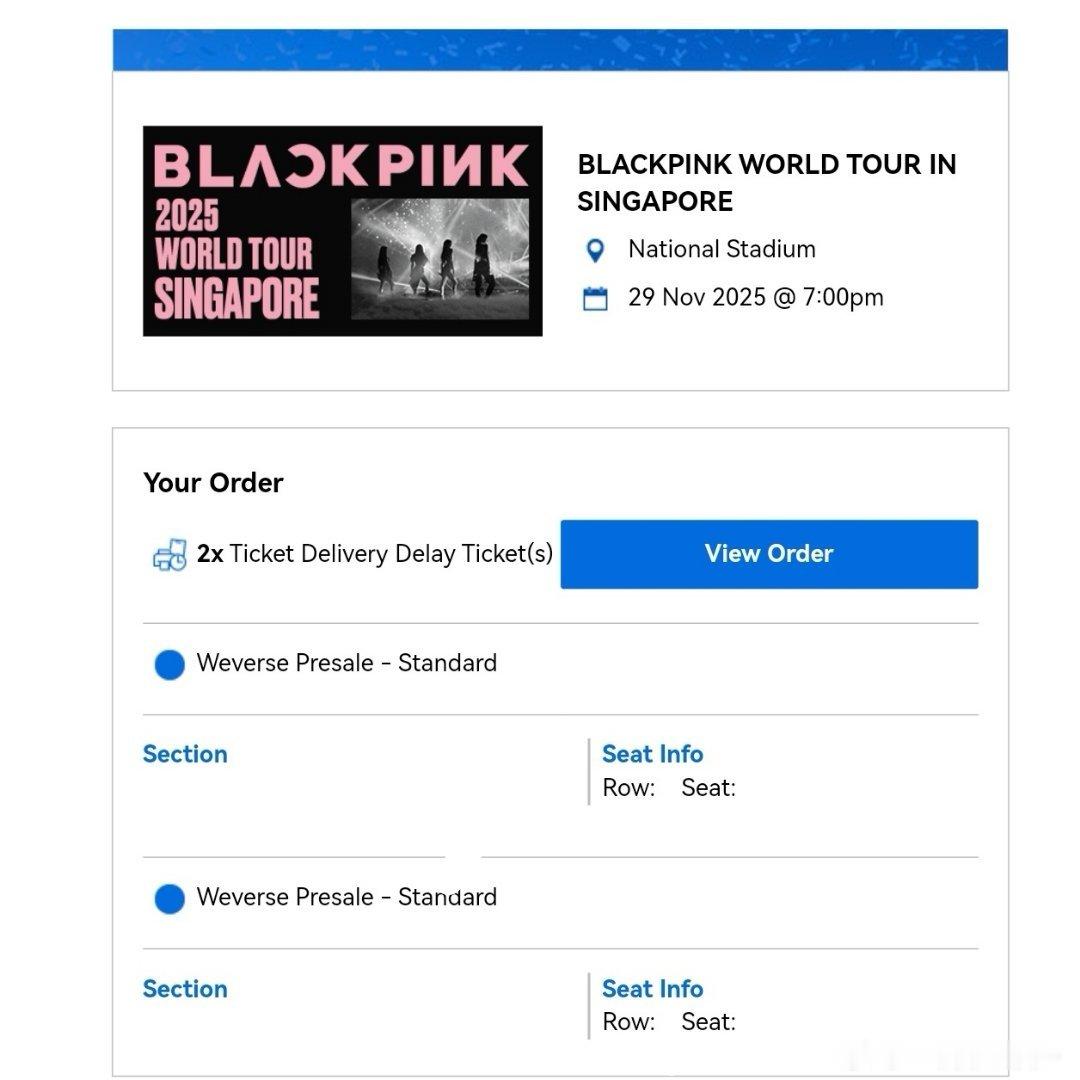This screenshot has width=1080, height=1080.
Task: Click the National Stadium venue text
Action: [722, 249]
